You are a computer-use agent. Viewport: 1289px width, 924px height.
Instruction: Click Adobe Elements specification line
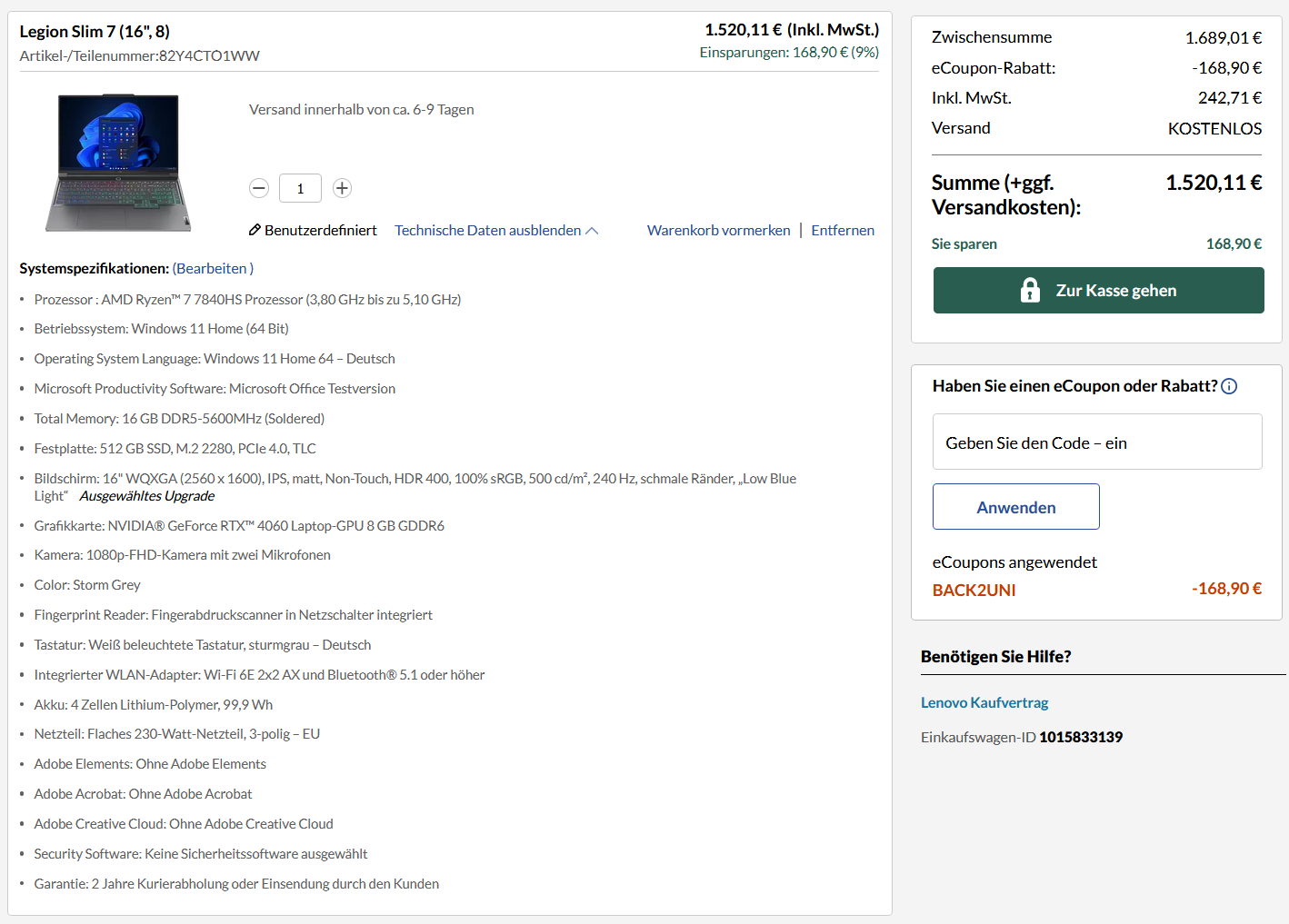click(x=150, y=763)
